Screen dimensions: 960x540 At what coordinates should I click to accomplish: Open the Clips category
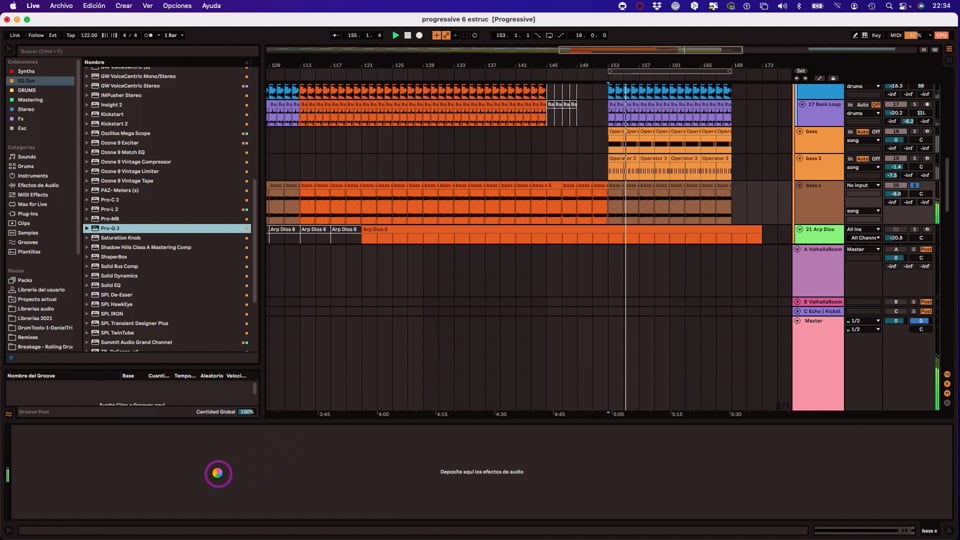coord(23,223)
